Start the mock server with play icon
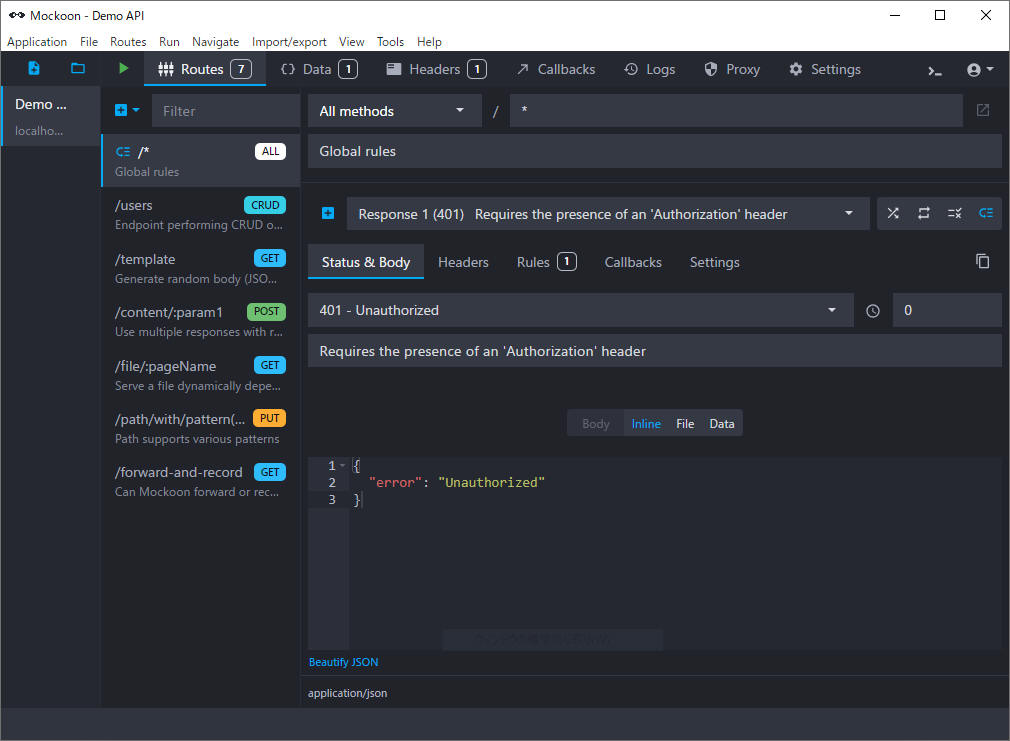Screen dimensions: 1010x741 click(x=124, y=69)
